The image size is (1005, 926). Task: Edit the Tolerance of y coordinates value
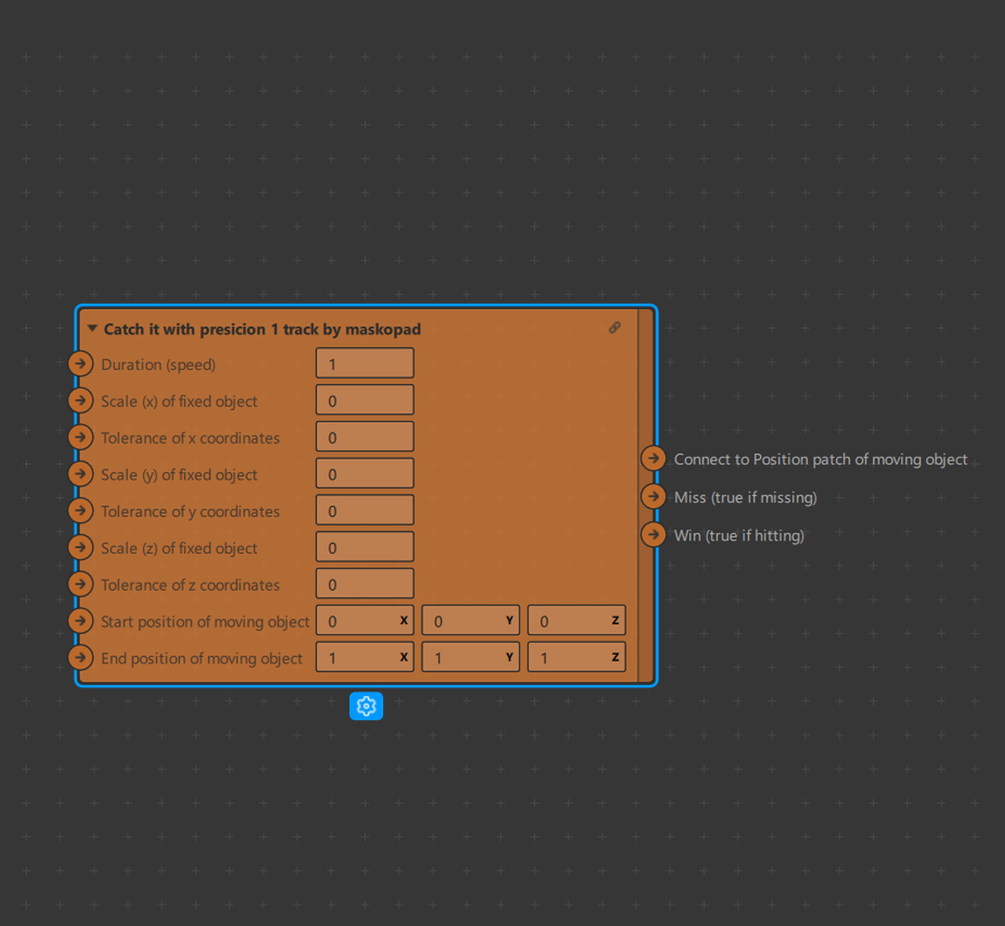365,511
